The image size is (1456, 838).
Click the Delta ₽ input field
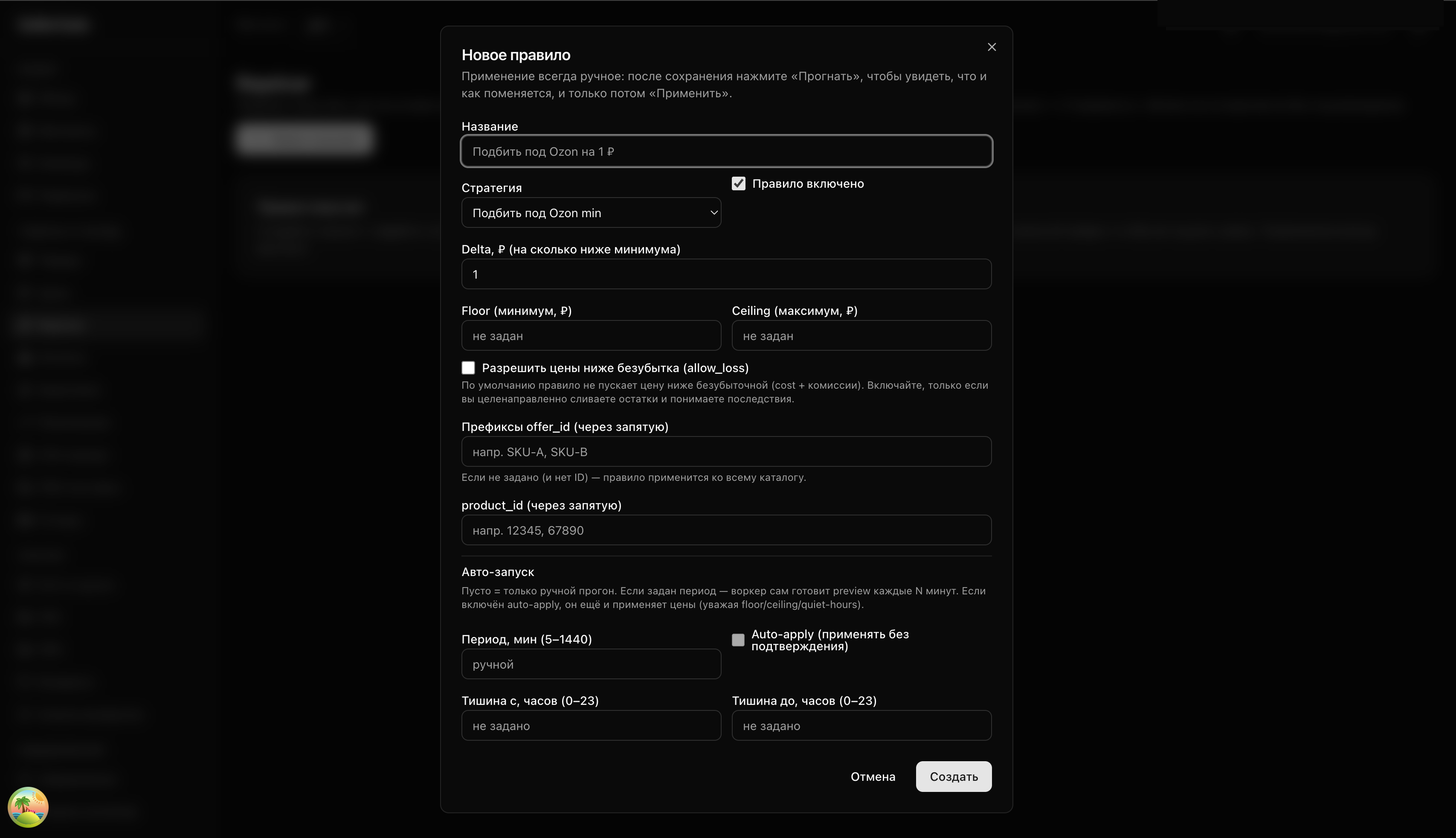(x=726, y=274)
